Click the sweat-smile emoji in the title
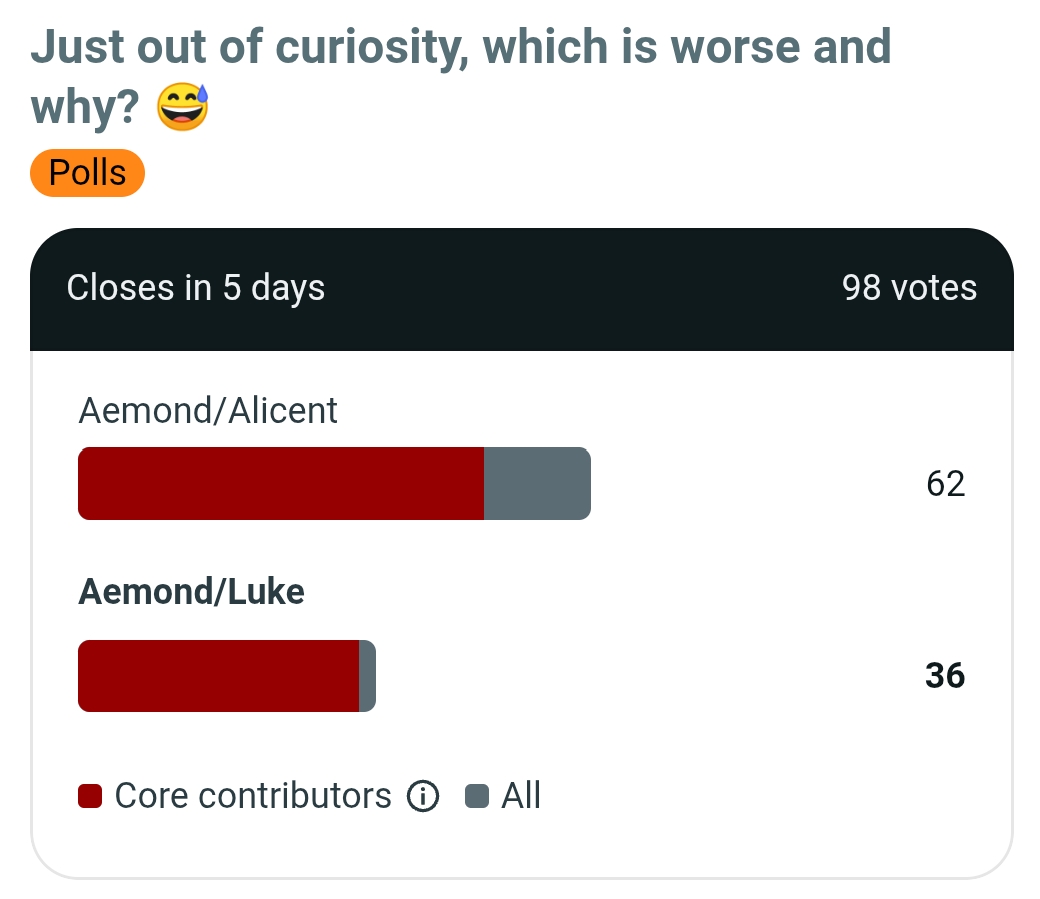The width and height of the screenshot is (1040, 899). click(182, 107)
